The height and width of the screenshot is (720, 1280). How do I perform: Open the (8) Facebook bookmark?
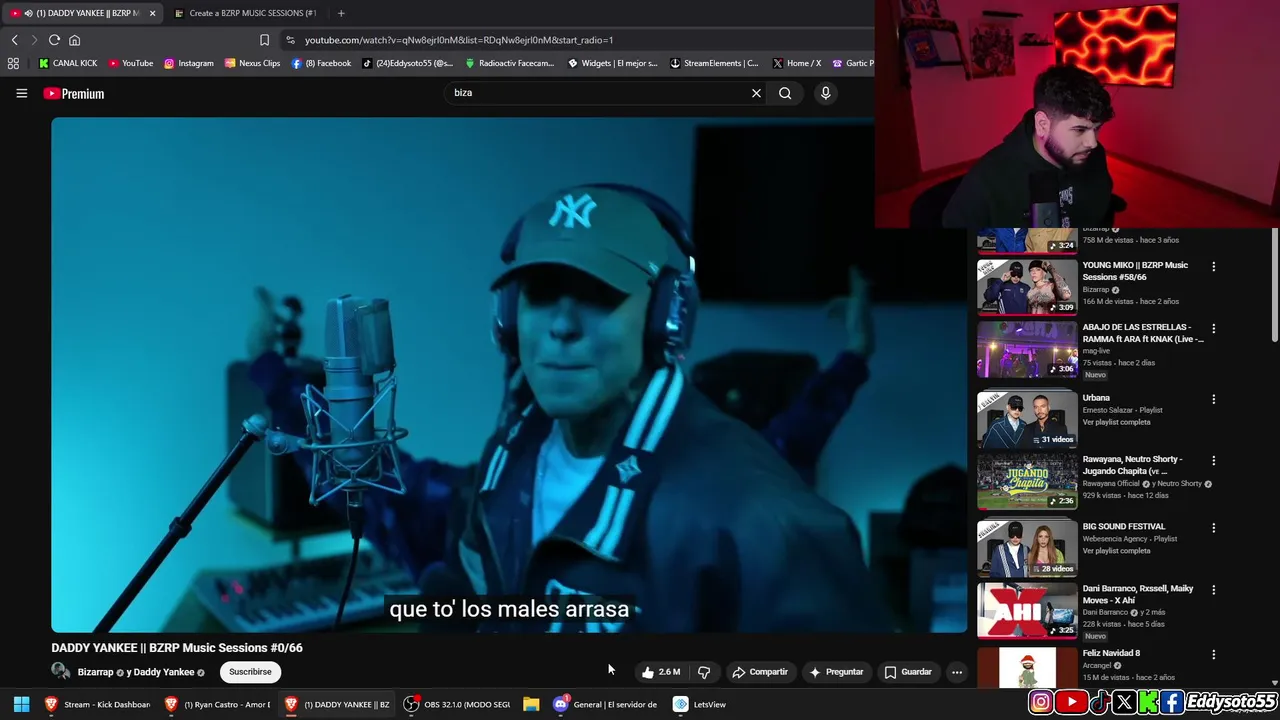click(321, 63)
